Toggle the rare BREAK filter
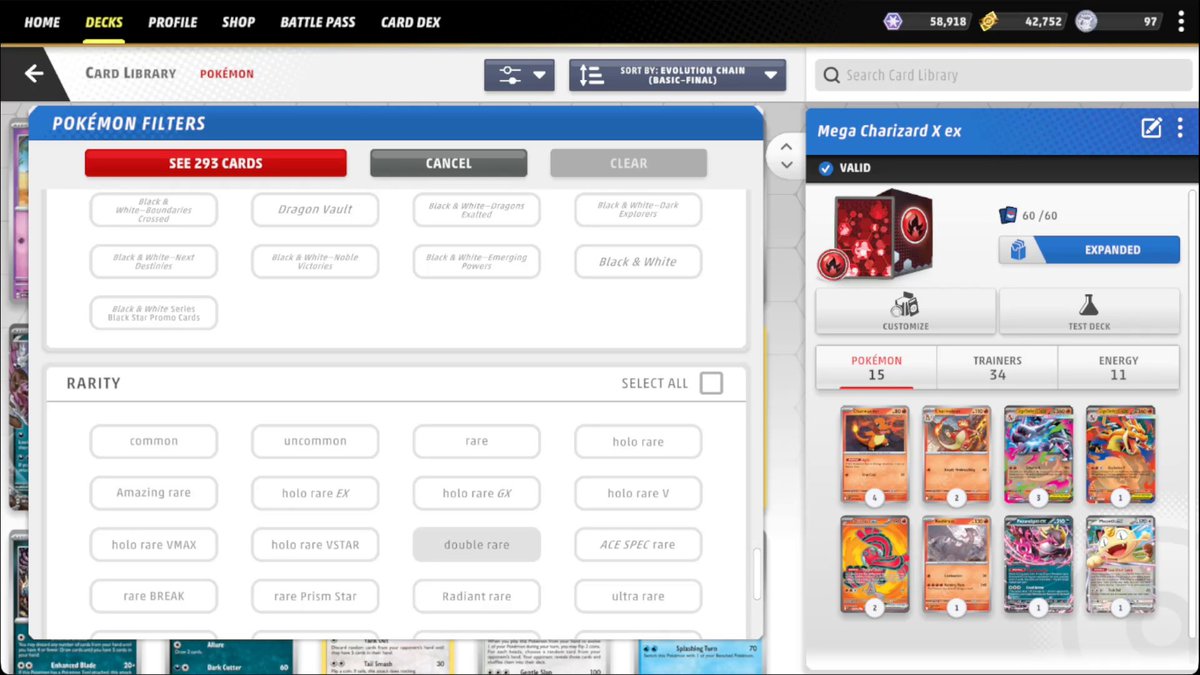 pos(154,596)
